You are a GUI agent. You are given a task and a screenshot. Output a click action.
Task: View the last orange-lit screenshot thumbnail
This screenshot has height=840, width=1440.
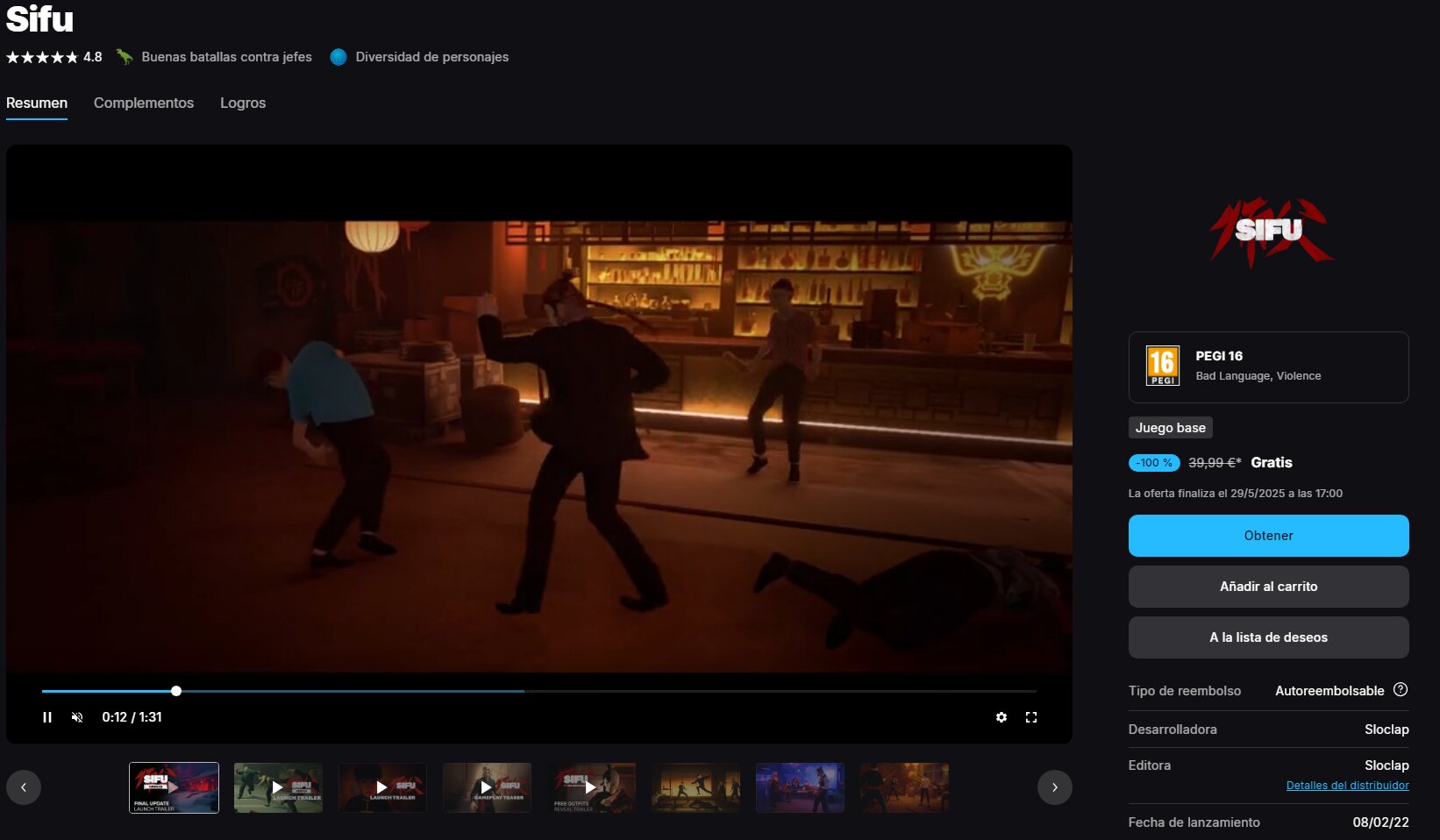click(x=904, y=787)
